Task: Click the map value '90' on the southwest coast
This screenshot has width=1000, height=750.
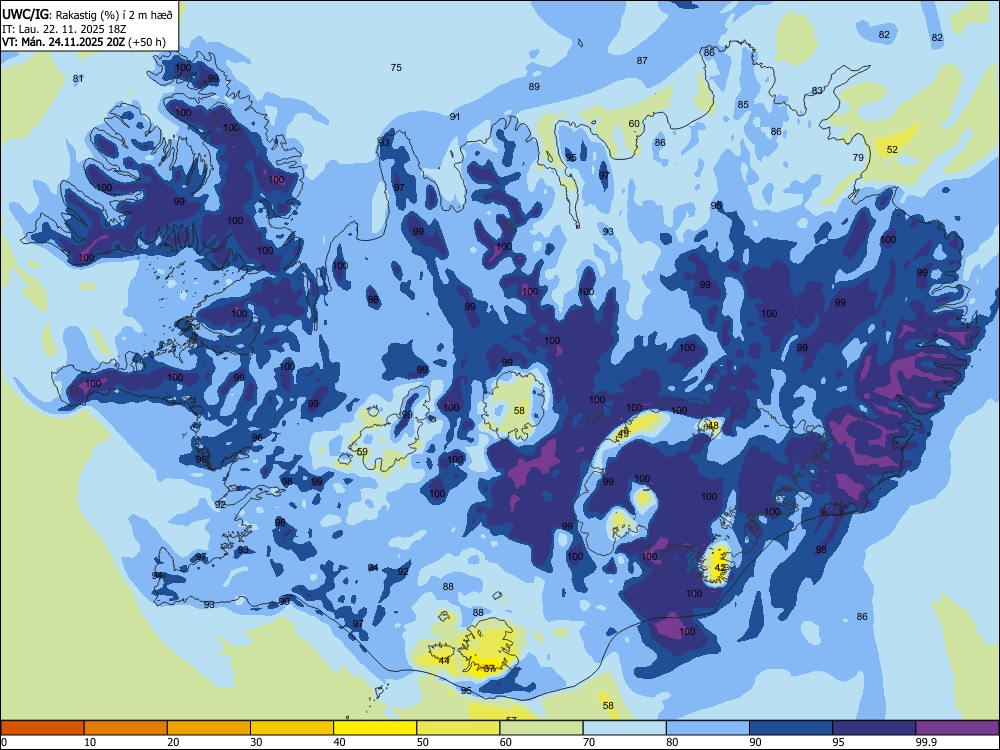Action: [x=284, y=601]
